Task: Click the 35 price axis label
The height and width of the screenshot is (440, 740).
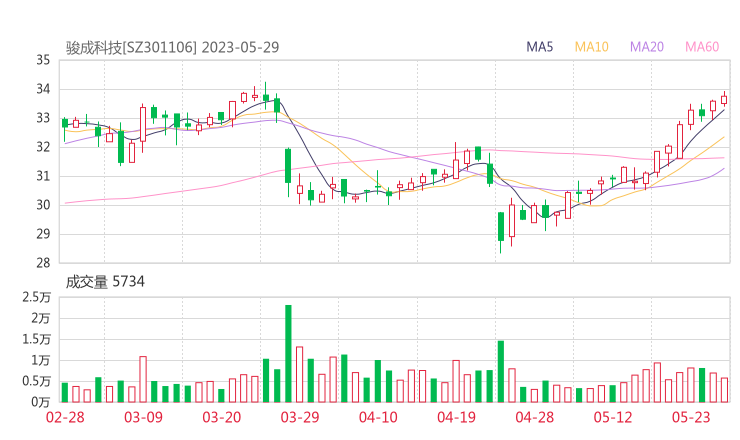Action: click(x=43, y=60)
